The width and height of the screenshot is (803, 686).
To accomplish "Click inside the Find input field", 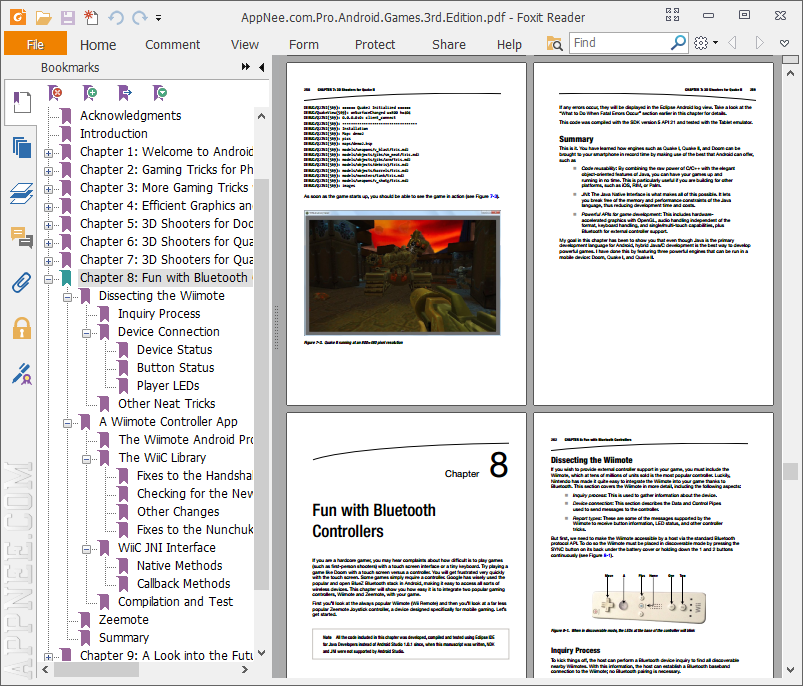I will tap(621, 42).
